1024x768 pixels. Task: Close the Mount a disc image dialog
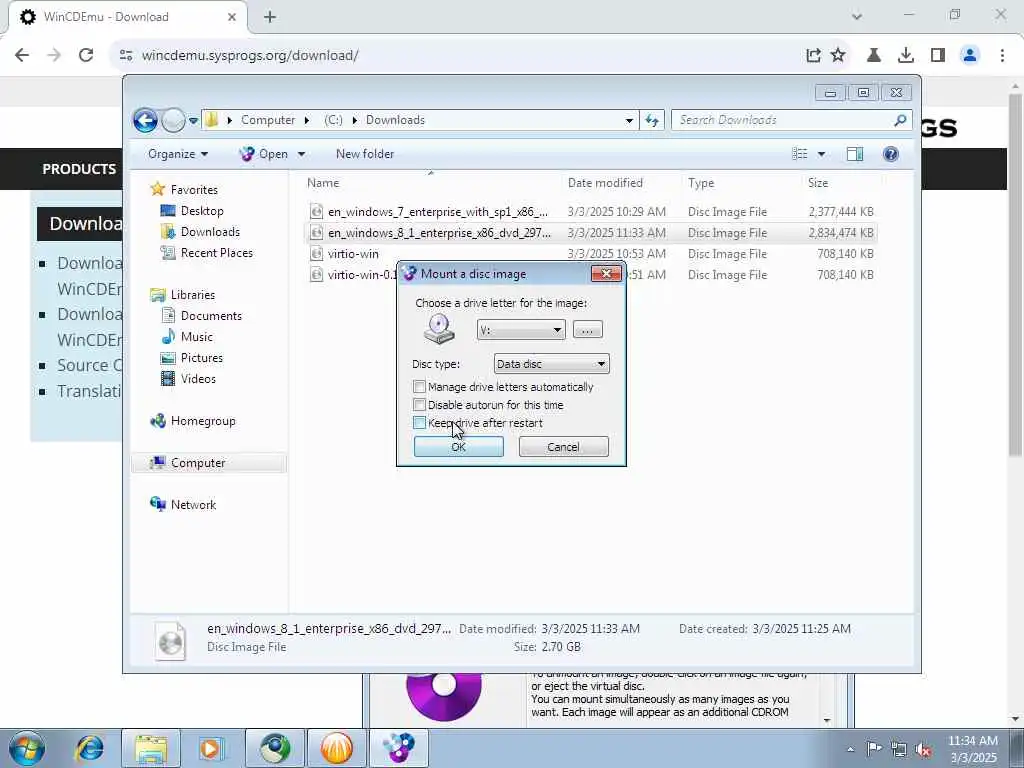coord(605,274)
